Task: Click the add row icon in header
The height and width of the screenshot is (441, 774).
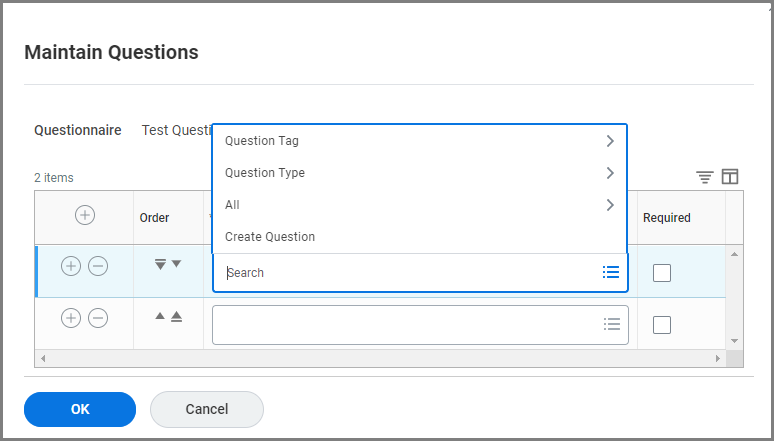Action: [x=85, y=215]
